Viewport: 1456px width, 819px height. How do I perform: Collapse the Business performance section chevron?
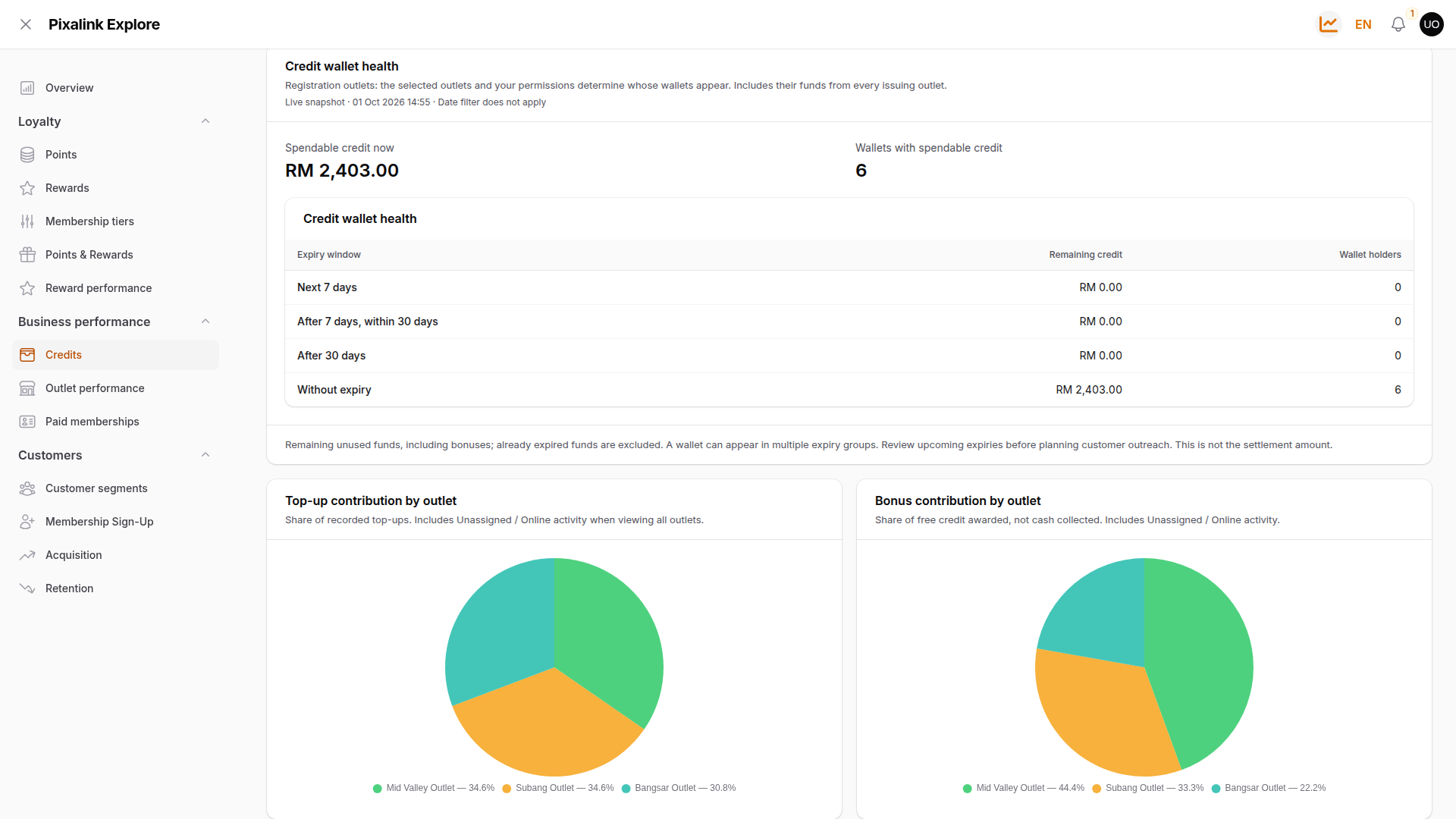tap(206, 322)
